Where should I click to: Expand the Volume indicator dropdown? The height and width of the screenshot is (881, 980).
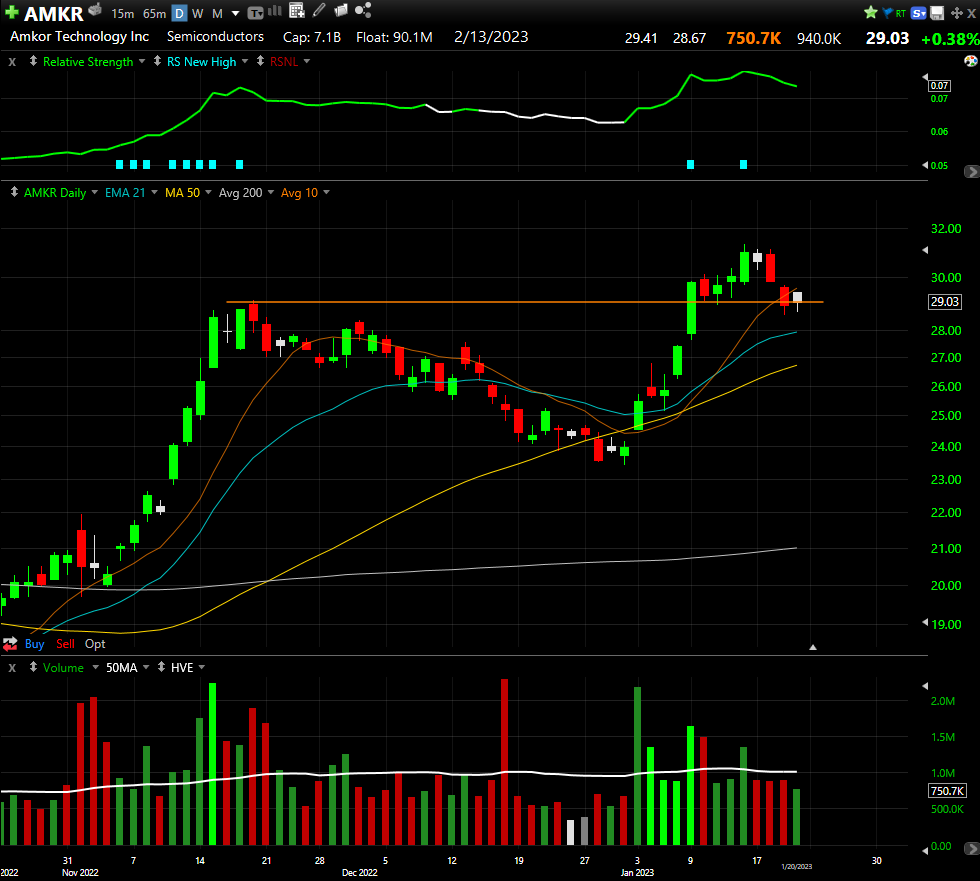(96, 667)
